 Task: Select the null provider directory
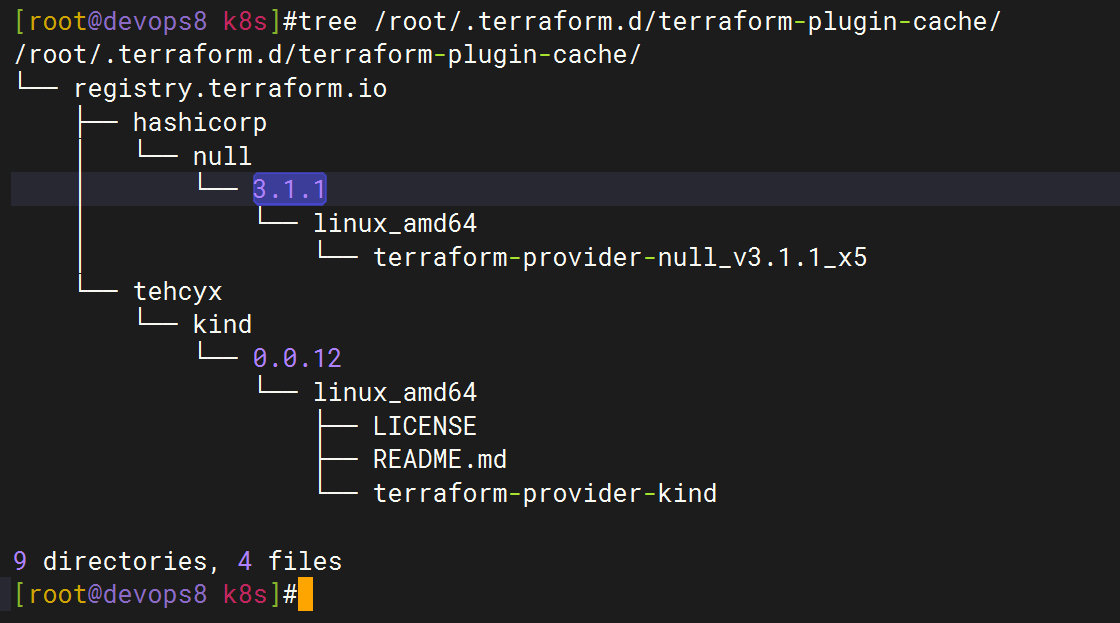222,156
